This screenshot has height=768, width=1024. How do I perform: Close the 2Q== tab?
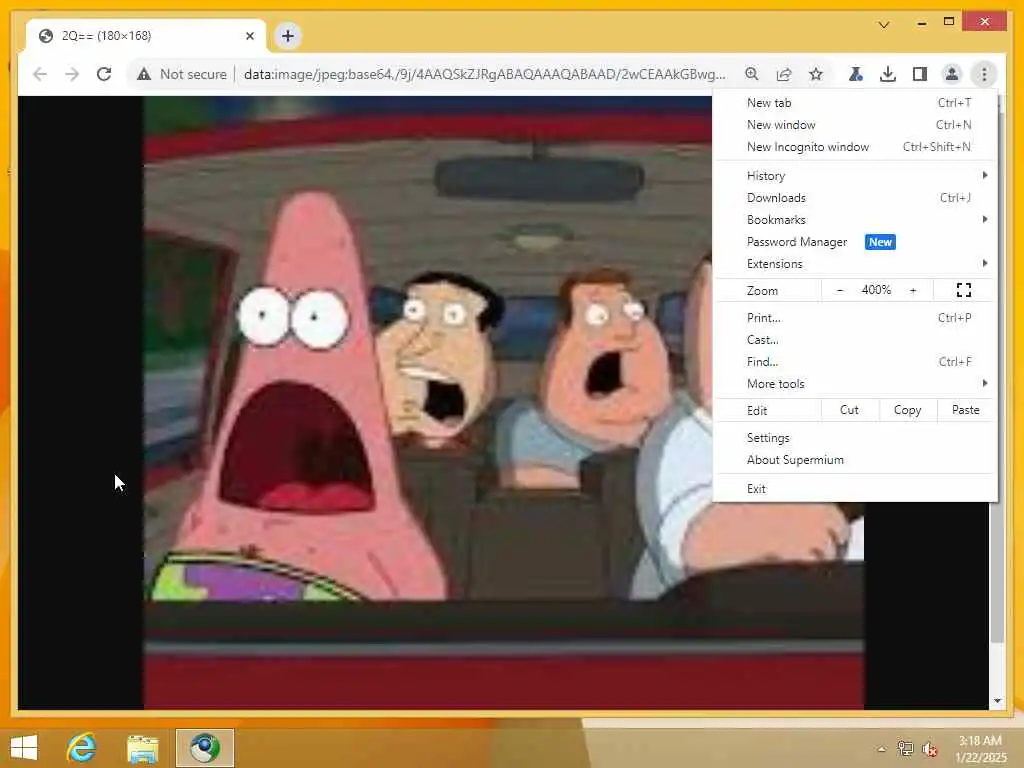(249, 36)
